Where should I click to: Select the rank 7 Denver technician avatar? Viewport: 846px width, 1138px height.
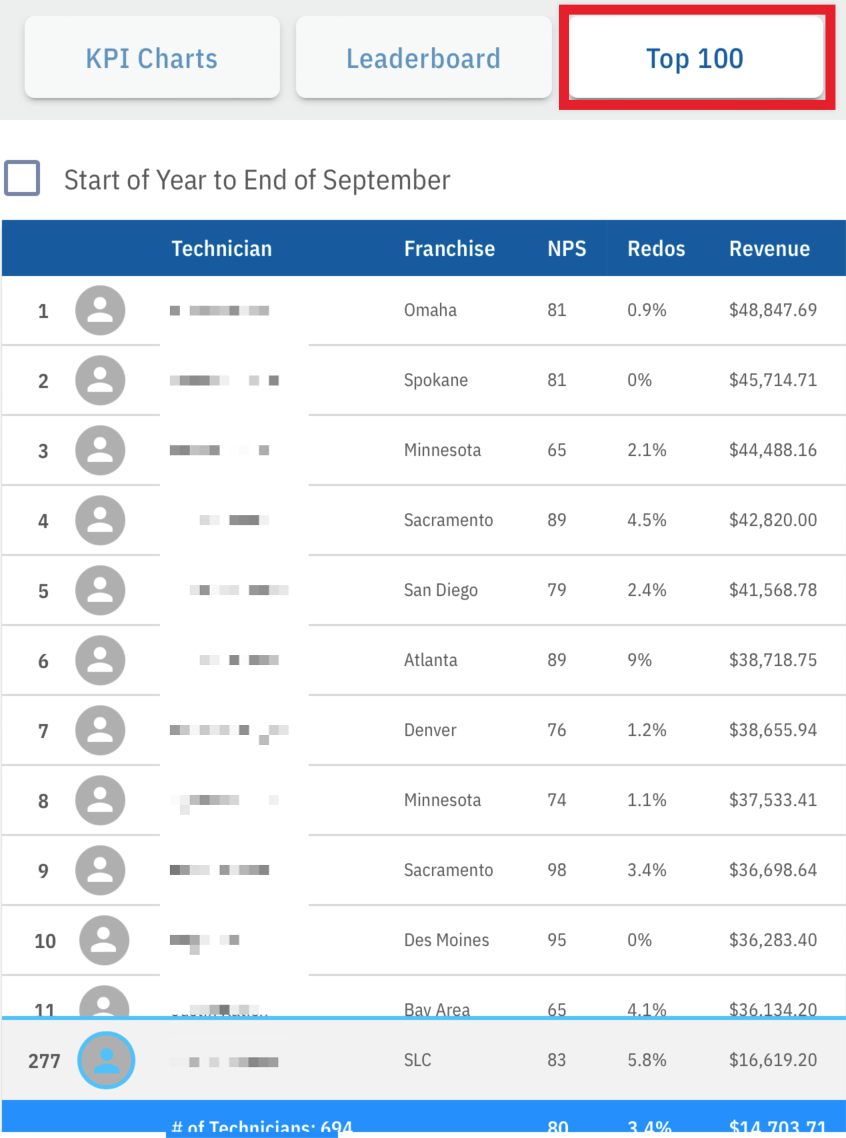tap(100, 730)
